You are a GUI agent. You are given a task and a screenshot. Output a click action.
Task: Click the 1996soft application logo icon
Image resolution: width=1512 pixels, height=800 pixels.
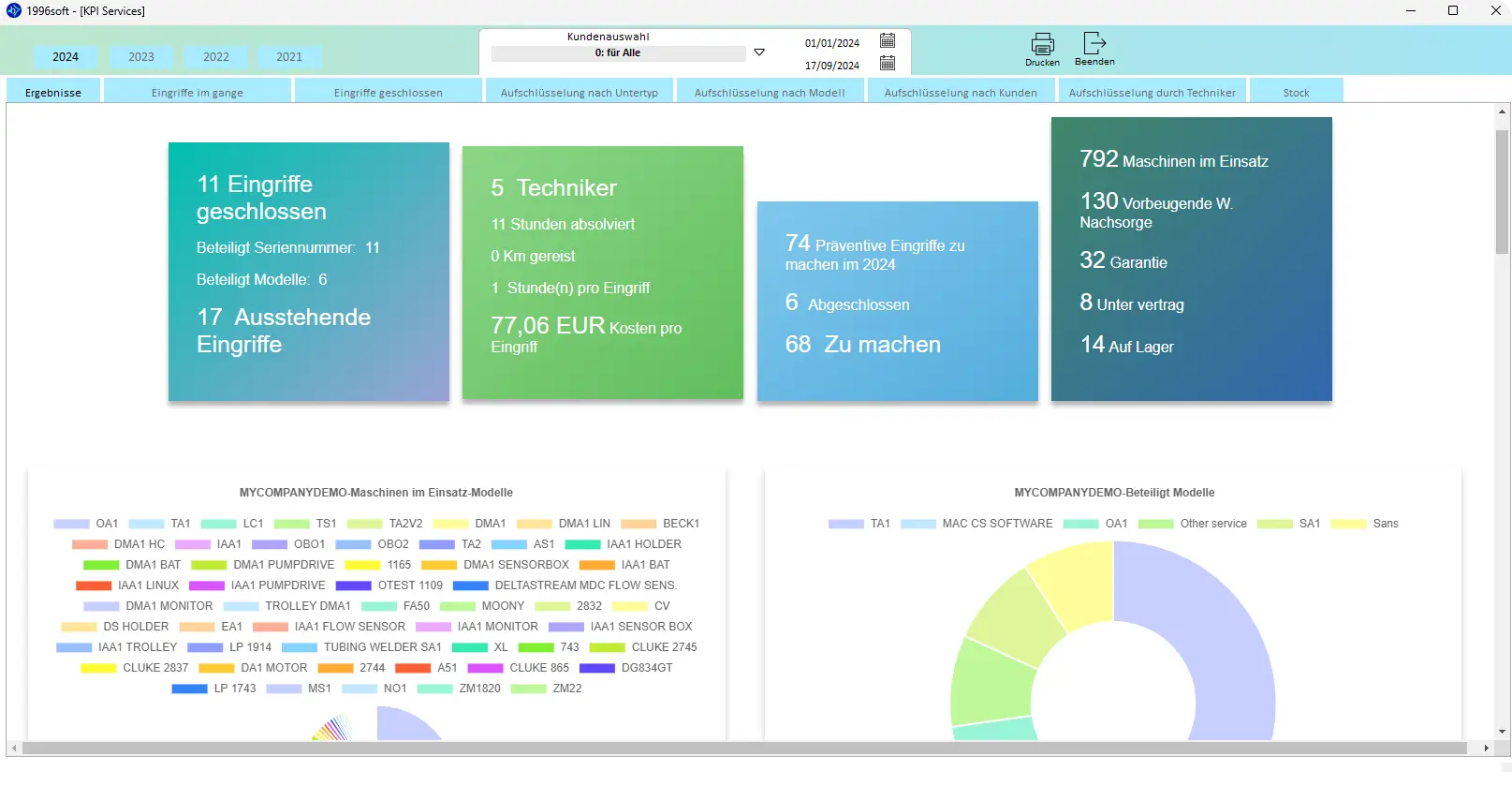(14, 10)
